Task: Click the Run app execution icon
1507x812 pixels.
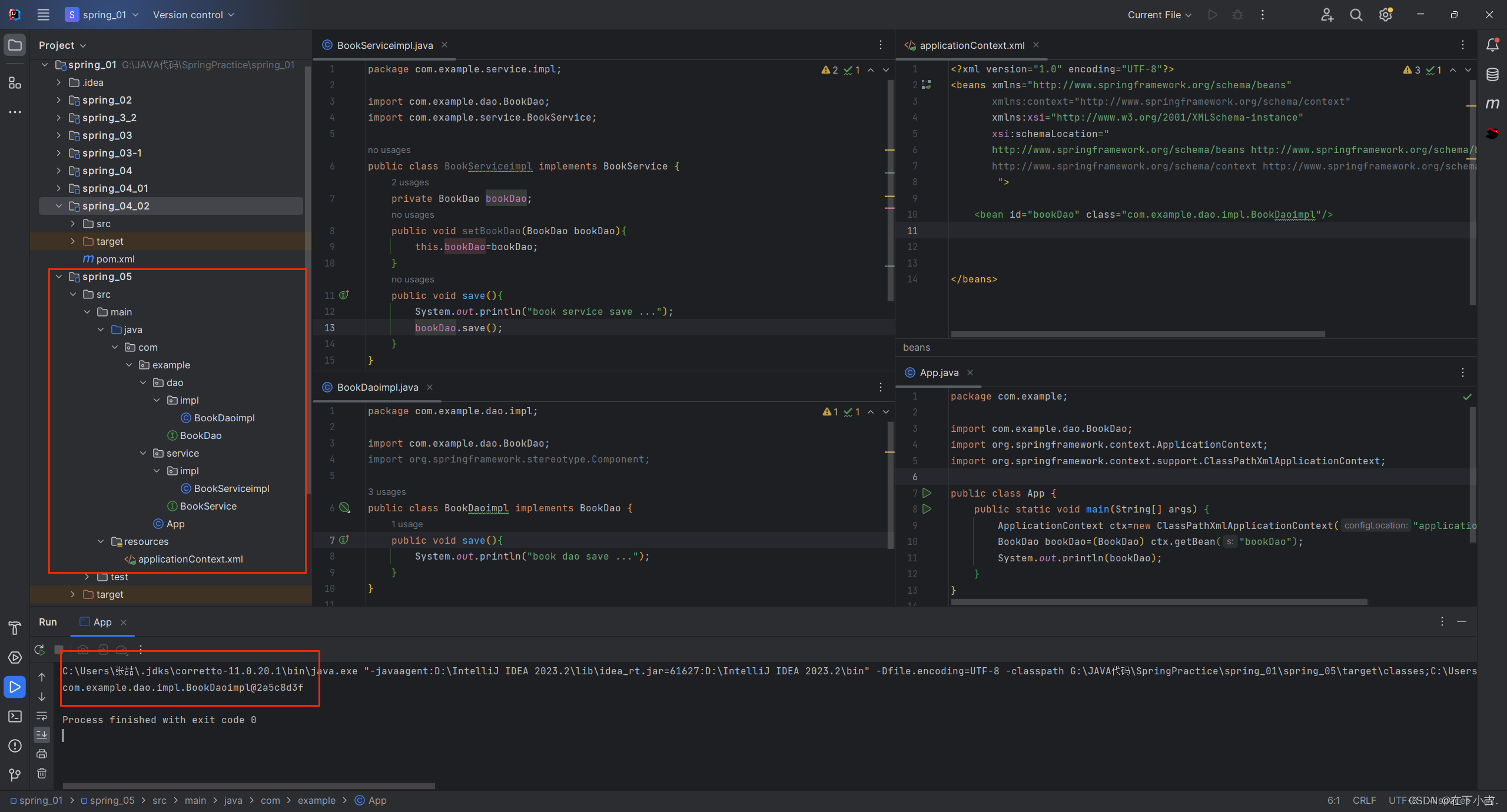Action: (14, 687)
